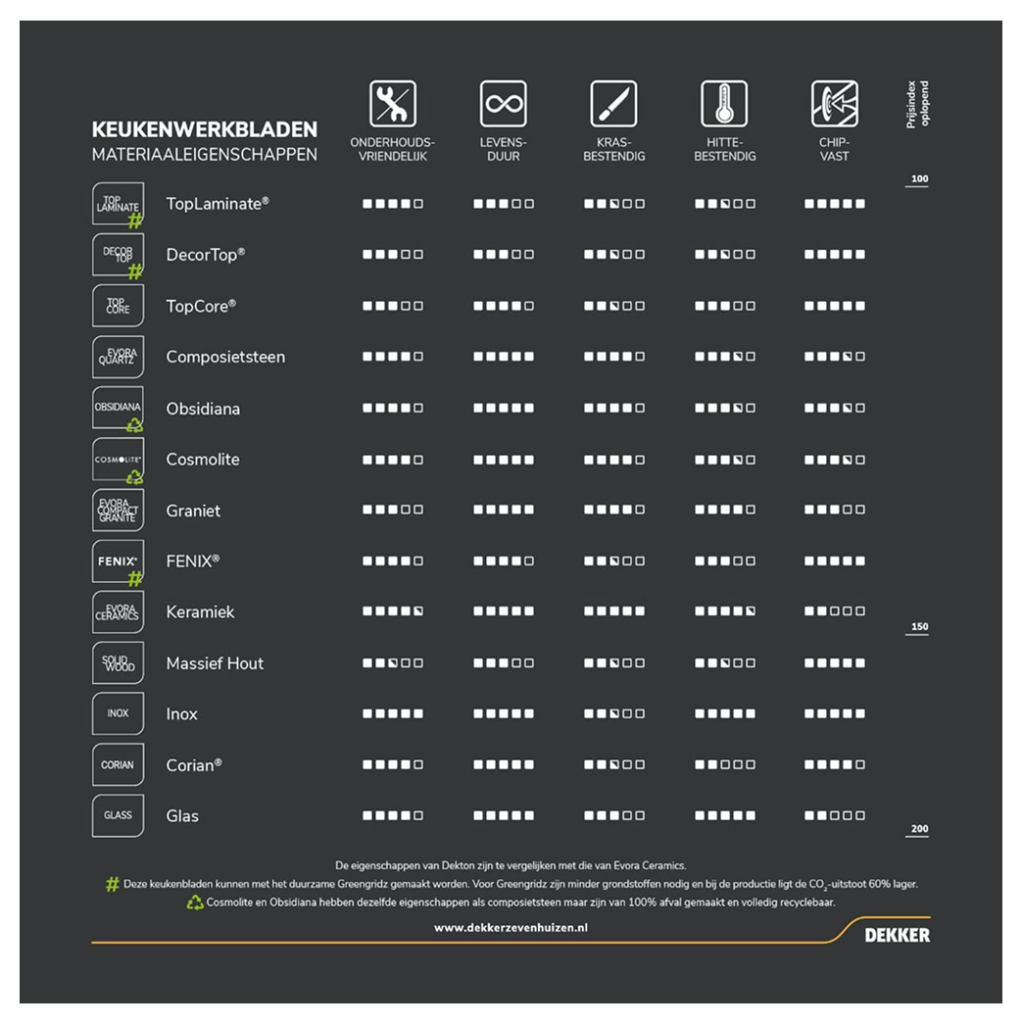Click the green hash symbol in the footnote
The width and height of the screenshot is (1022, 1024).
coord(112,884)
